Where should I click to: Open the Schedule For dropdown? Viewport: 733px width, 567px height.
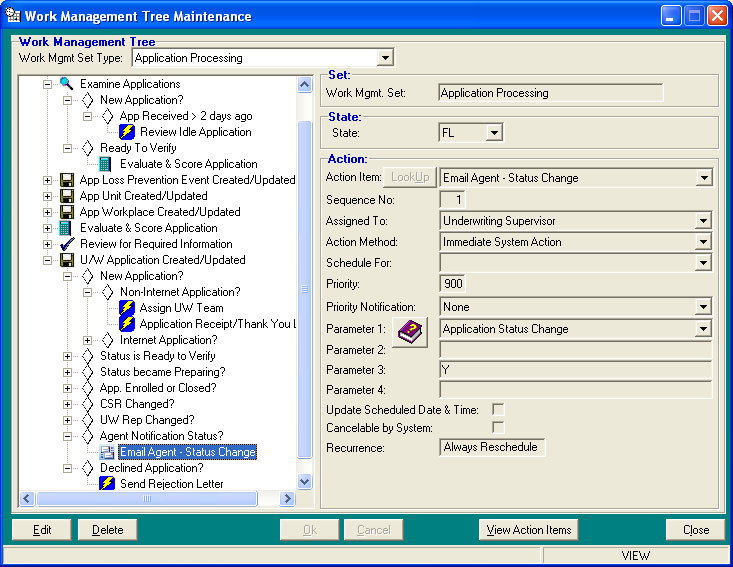[704, 263]
